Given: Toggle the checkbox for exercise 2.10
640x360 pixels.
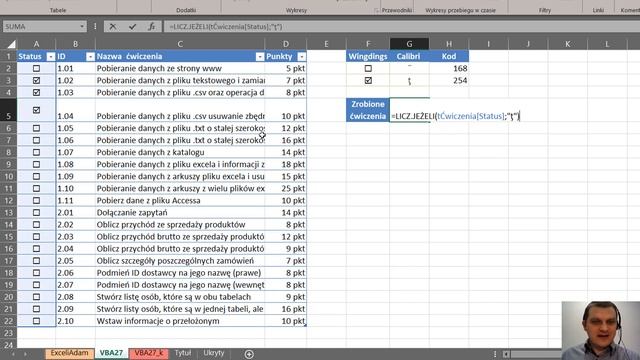Looking at the screenshot, I should (36, 321).
